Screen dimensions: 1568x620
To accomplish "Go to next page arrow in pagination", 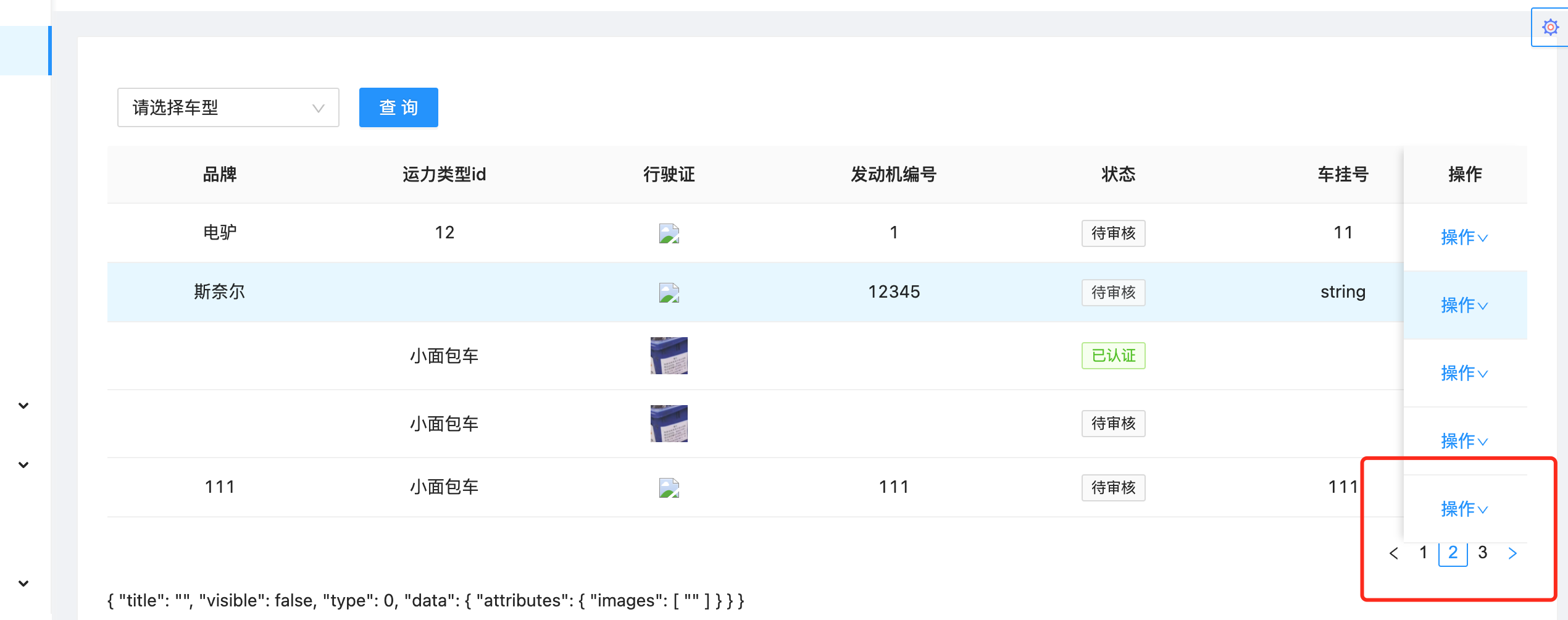I will tap(1512, 553).
